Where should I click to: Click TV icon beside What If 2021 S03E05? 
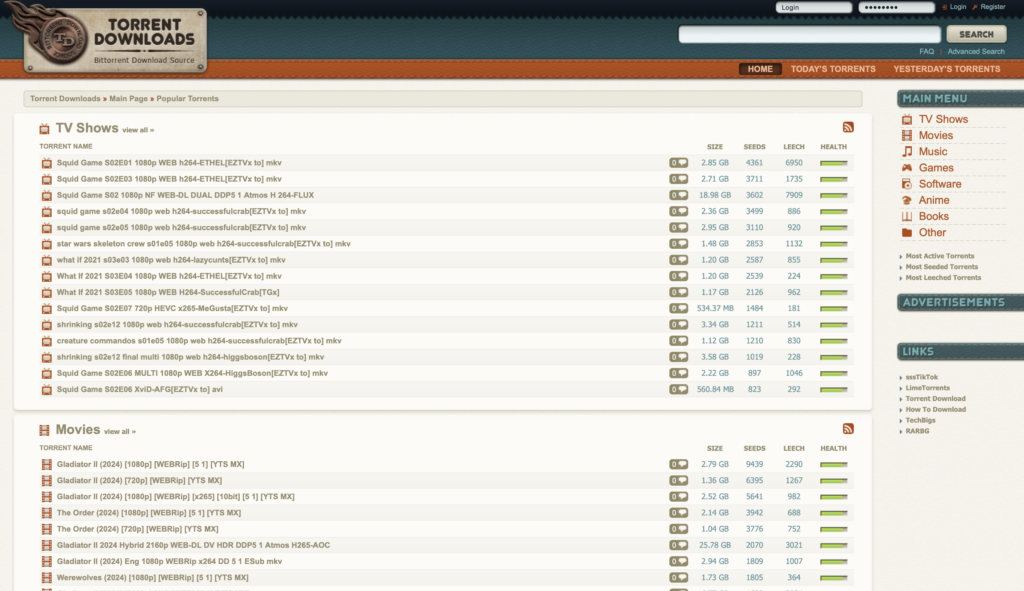coord(46,293)
